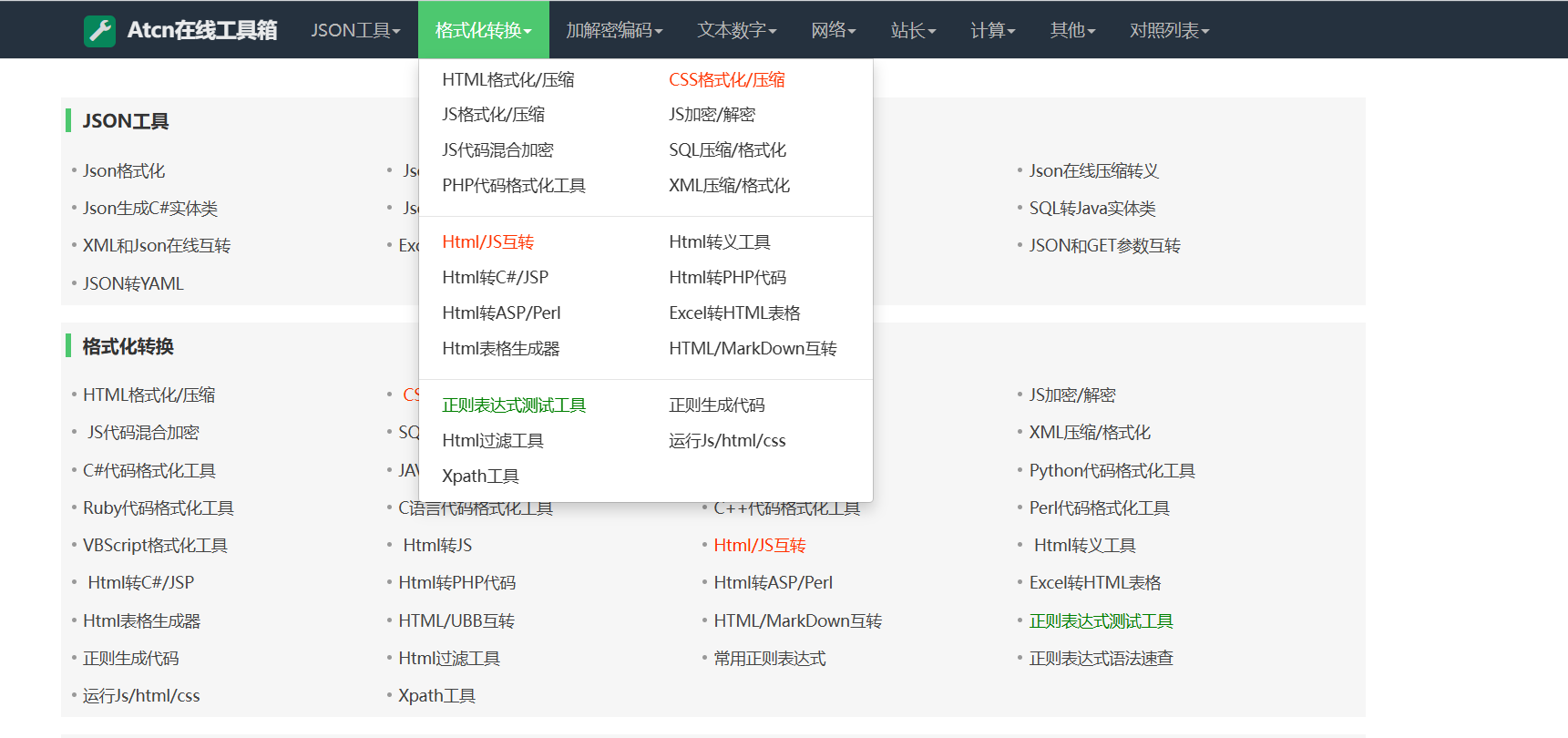
Task: Choose Html转ASP/Perl in dropdown menu
Action: [x=502, y=313]
